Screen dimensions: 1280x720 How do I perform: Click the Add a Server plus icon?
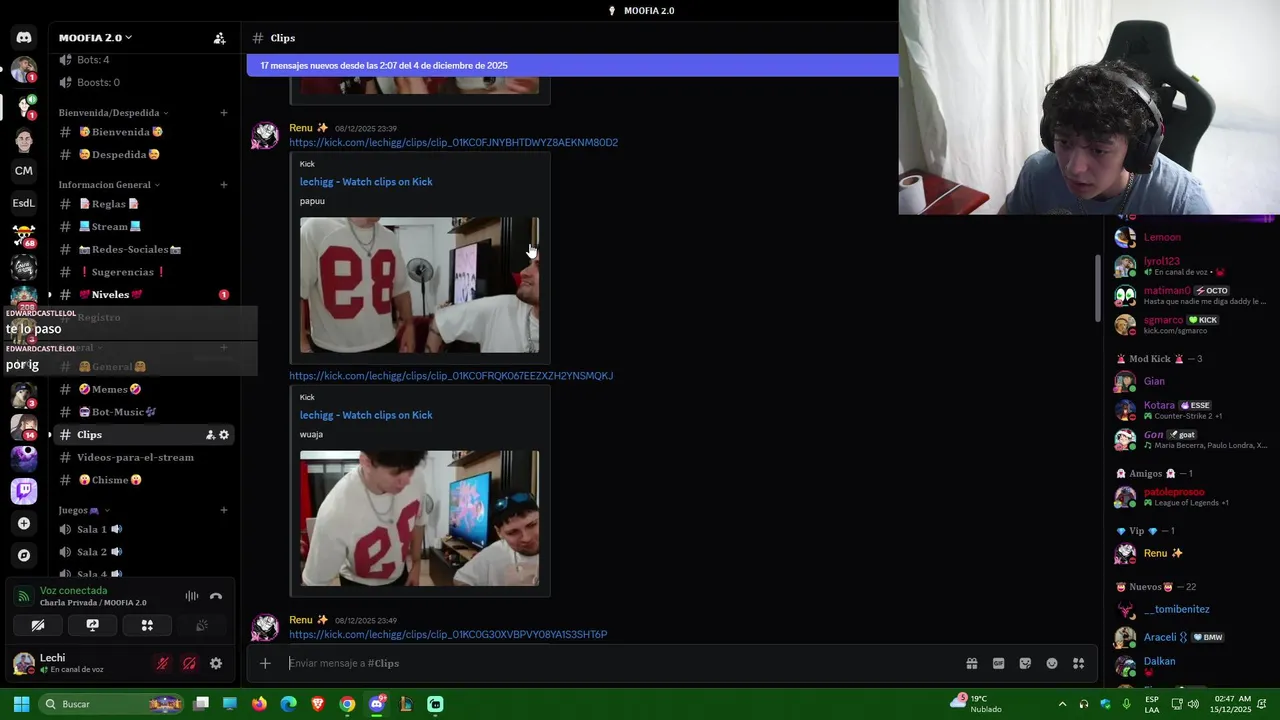point(24,523)
